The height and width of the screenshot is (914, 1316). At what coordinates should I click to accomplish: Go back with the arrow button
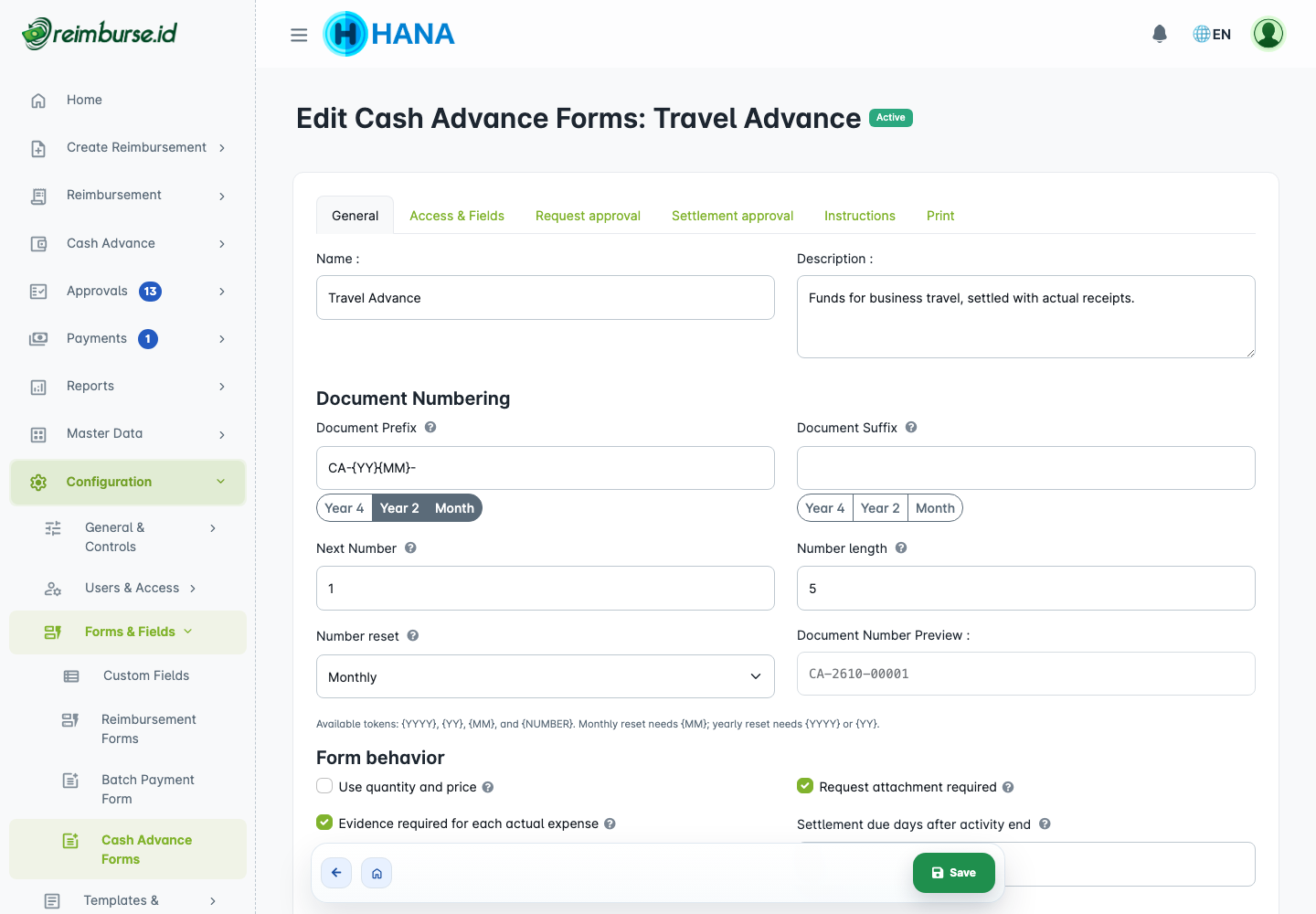336,873
